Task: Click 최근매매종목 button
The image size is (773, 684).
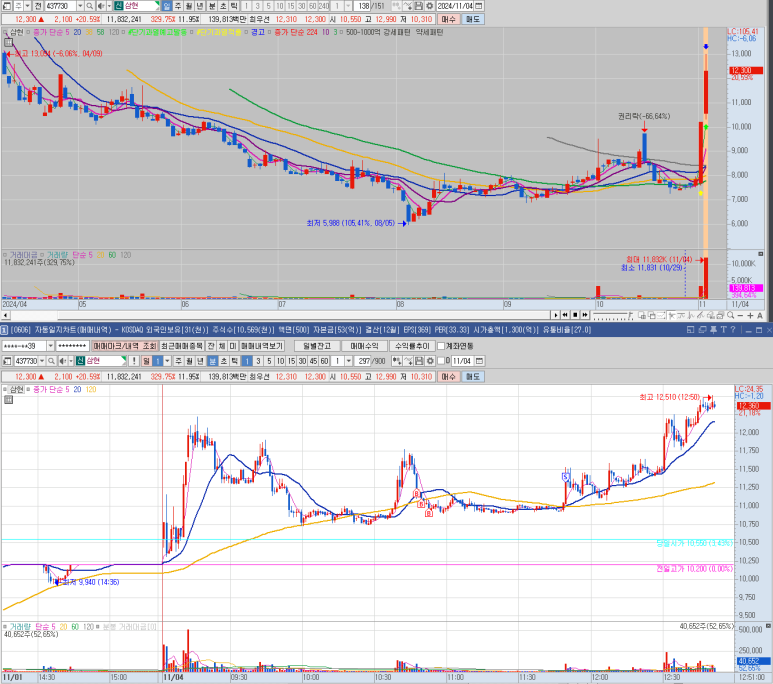Action: pos(182,346)
